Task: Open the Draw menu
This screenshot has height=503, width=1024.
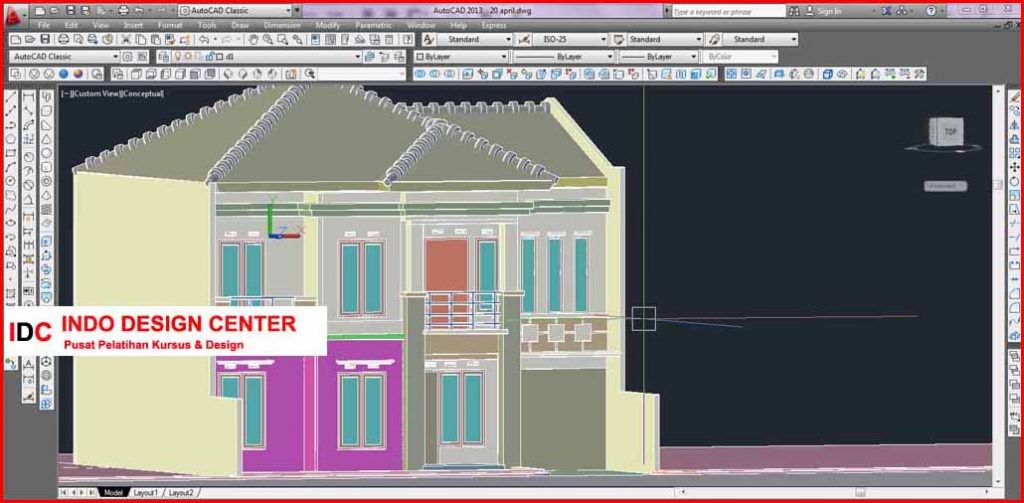Action: [240, 25]
